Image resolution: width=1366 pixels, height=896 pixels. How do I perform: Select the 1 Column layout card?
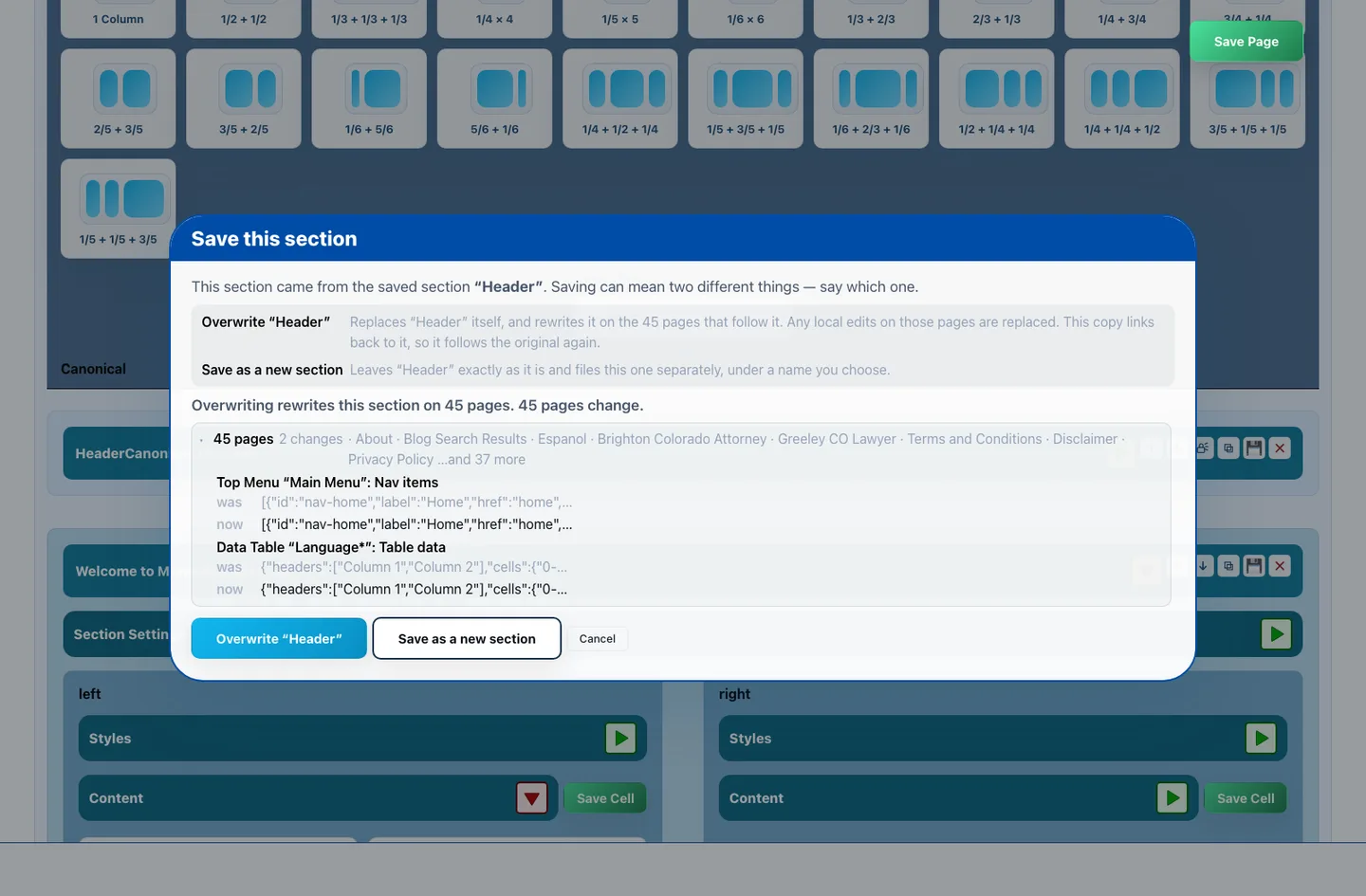point(119,18)
